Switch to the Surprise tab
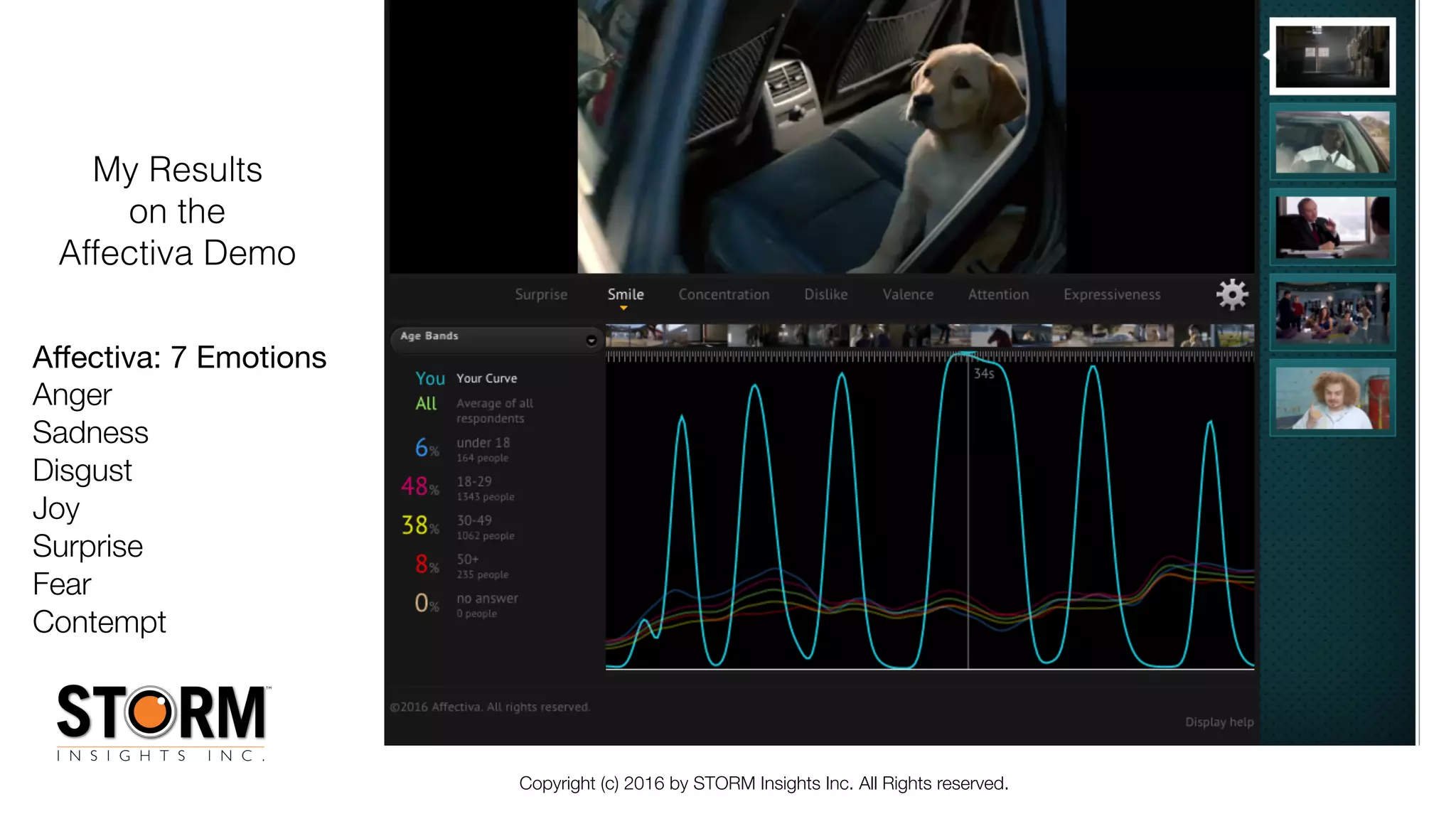The height and width of the screenshot is (819, 1456). pyautogui.click(x=541, y=294)
